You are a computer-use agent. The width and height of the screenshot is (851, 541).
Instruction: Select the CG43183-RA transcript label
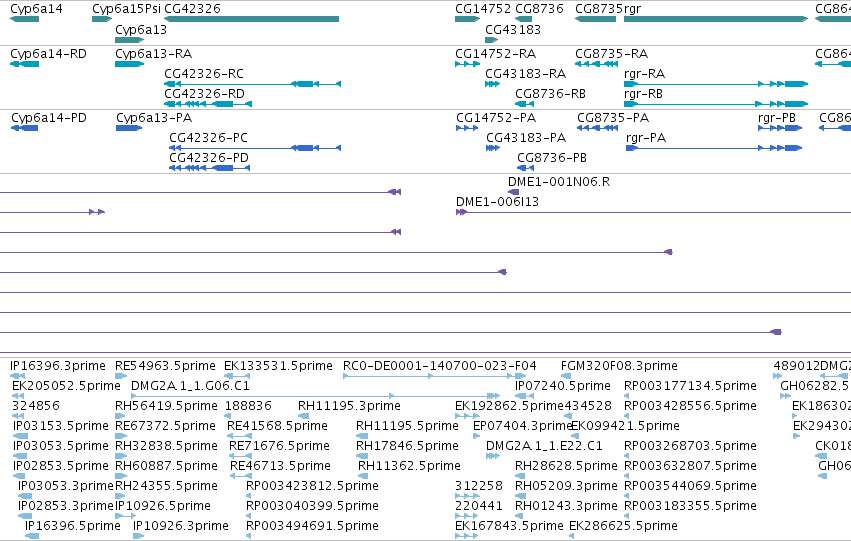(525, 74)
